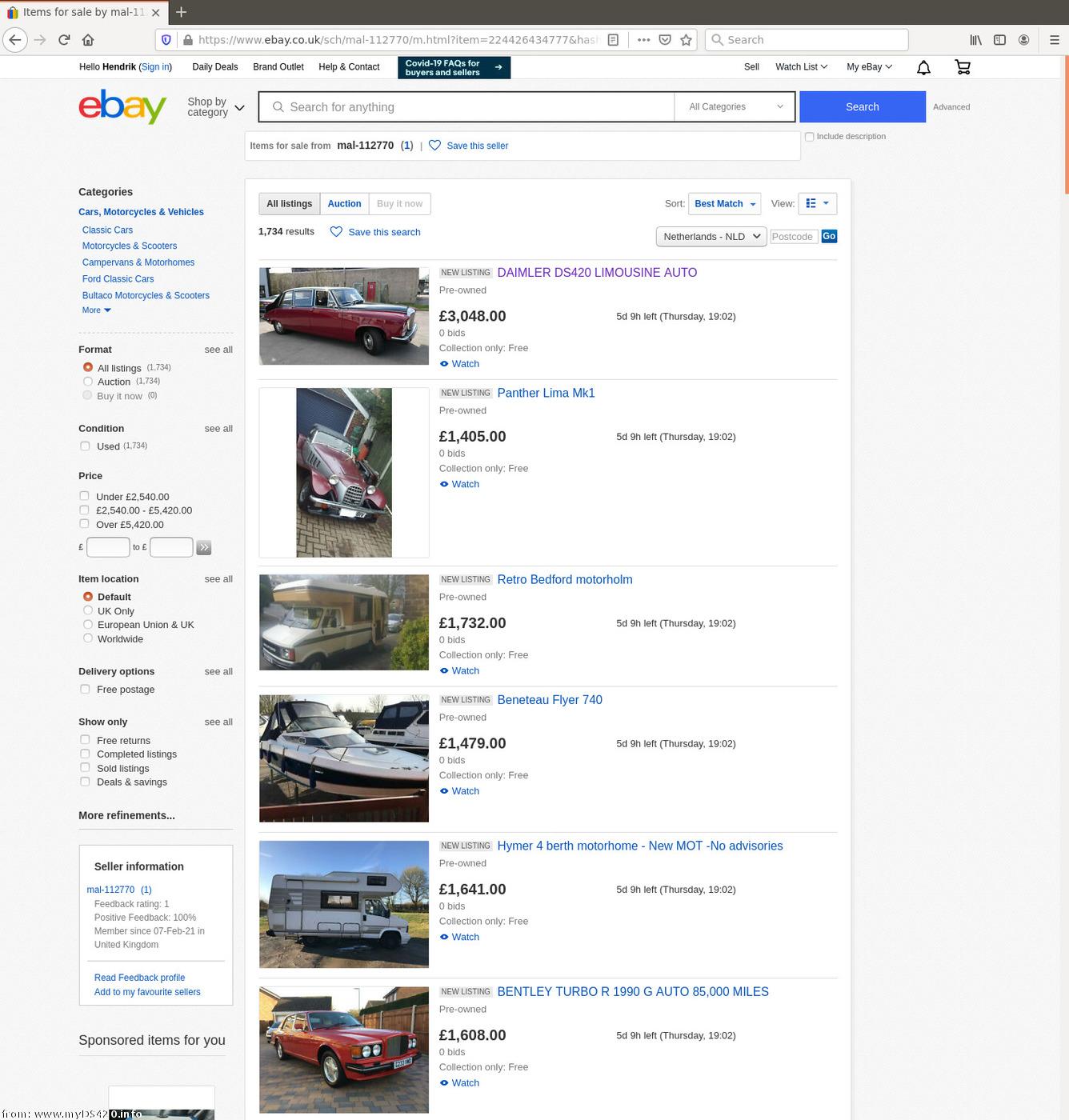The height and width of the screenshot is (1120, 1069).
Task: Bookmark this page with the star icon
Action: click(686, 39)
